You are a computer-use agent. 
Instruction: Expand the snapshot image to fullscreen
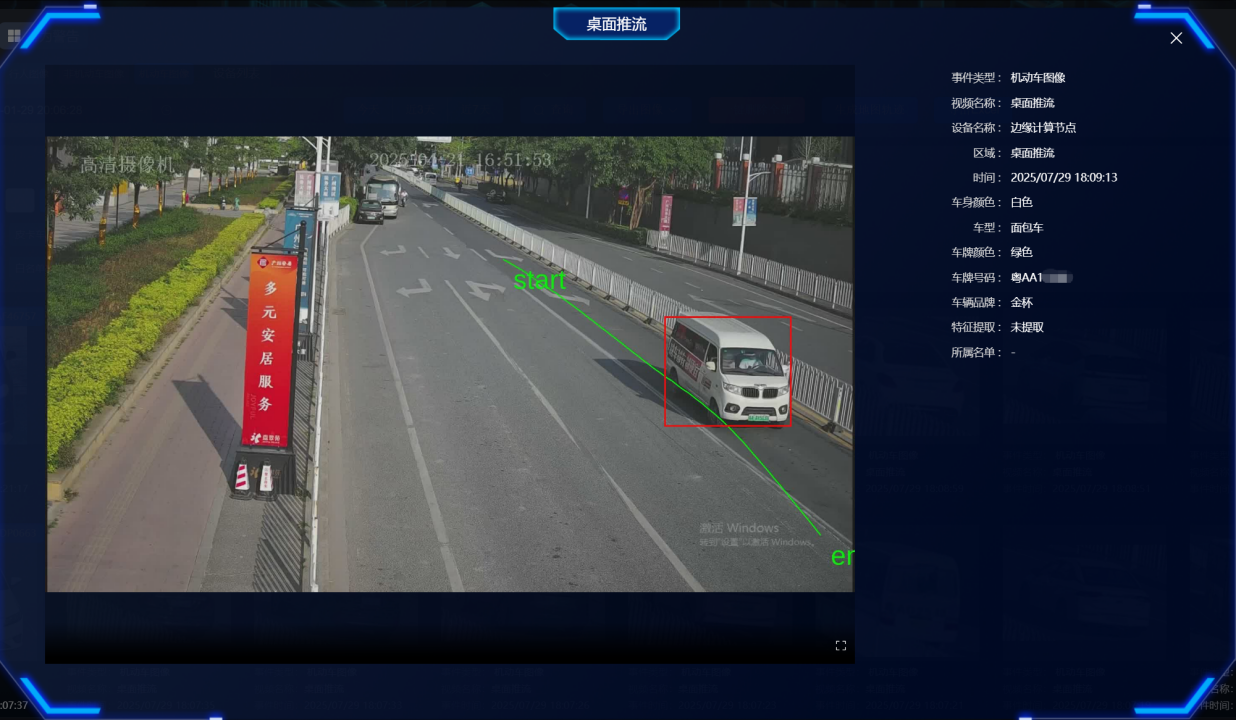coord(840,646)
